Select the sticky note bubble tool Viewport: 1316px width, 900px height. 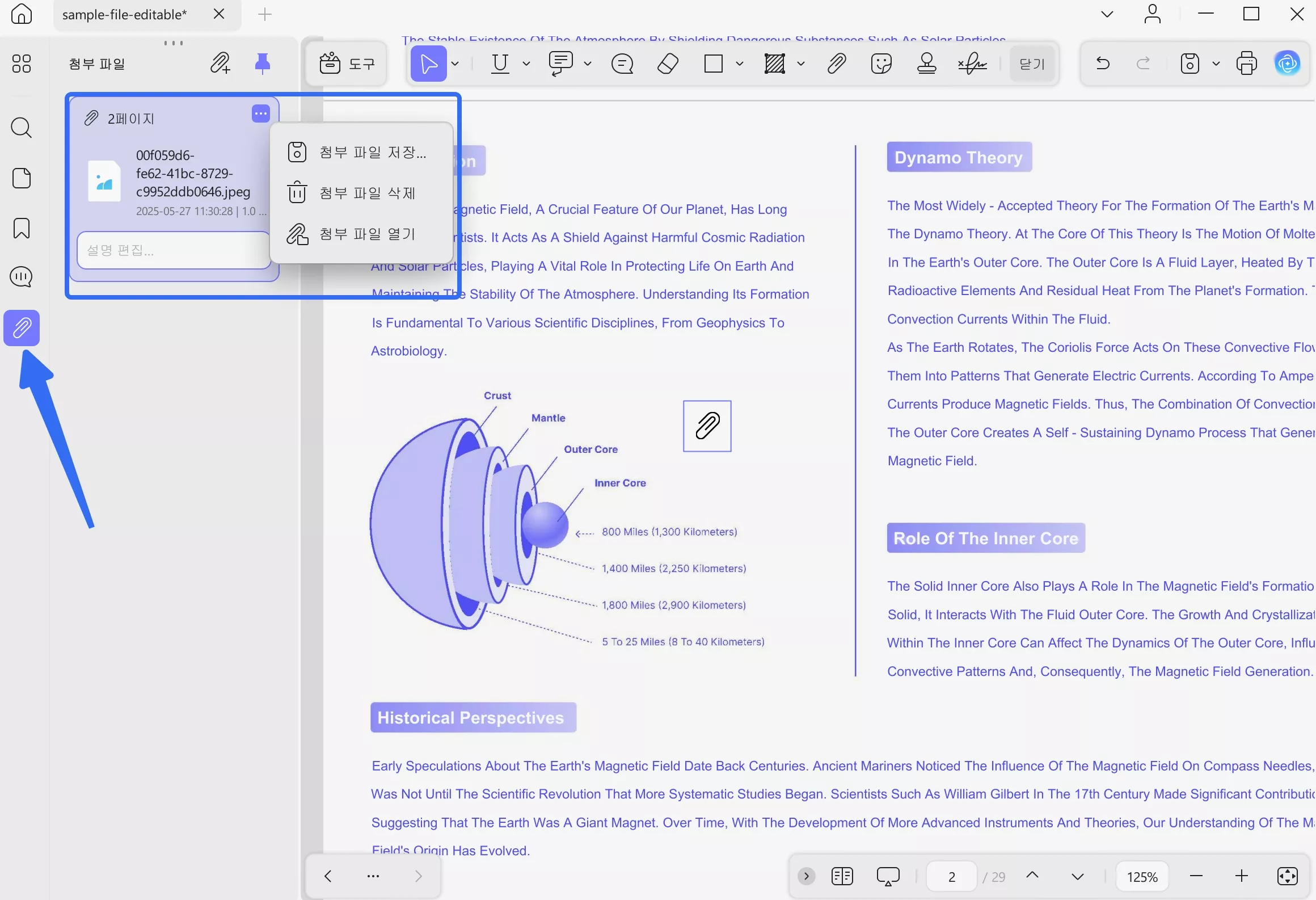[x=622, y=64]
